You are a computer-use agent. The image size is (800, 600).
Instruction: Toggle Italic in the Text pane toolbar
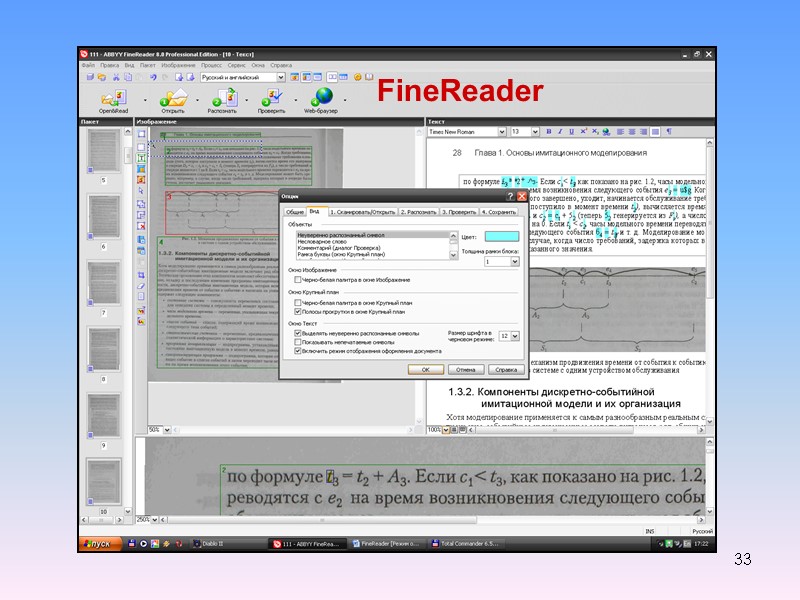pos(560,132)
